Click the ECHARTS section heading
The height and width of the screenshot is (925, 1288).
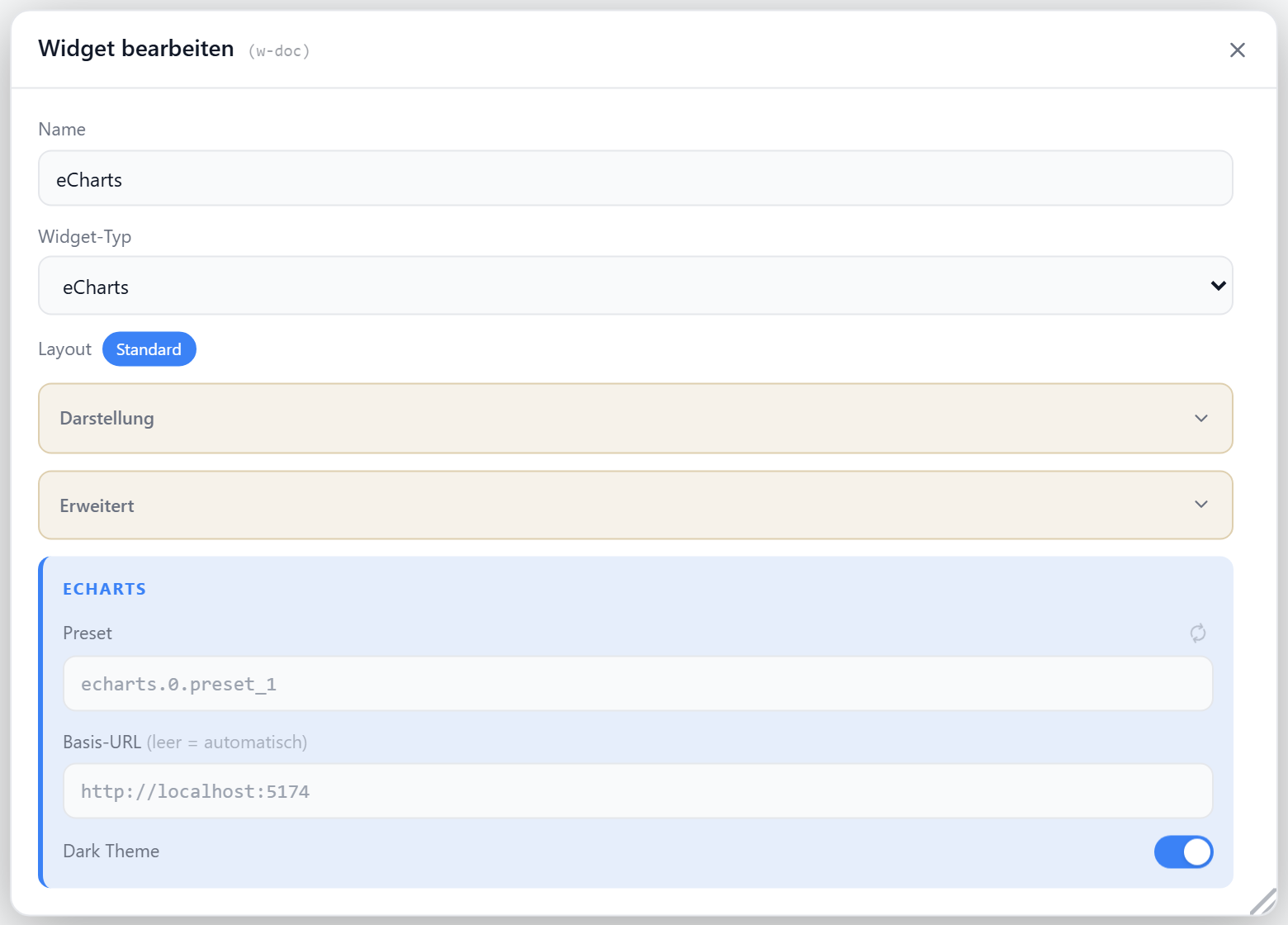click(105, 589)
